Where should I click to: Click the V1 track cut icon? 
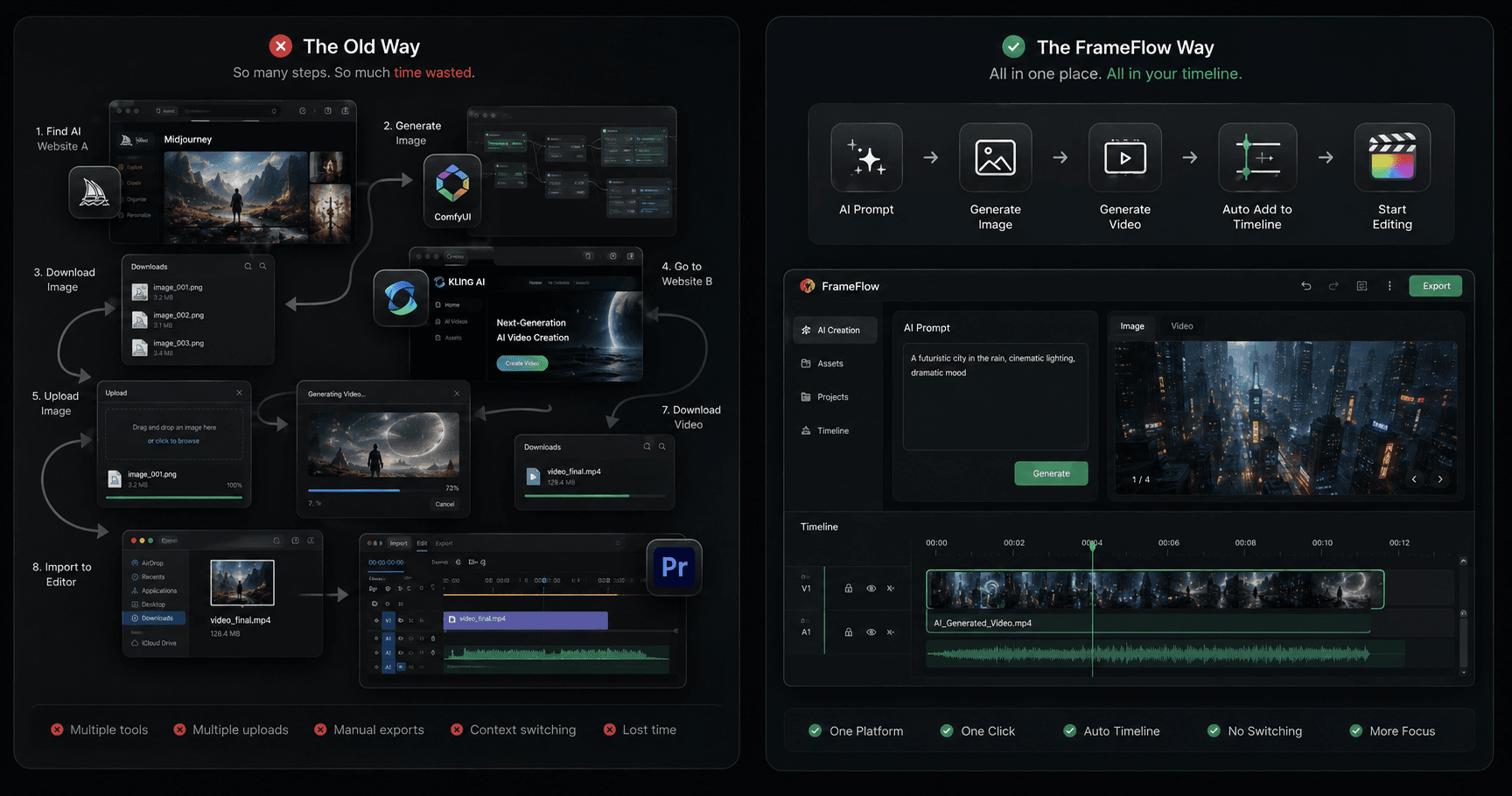pos(891,589)
